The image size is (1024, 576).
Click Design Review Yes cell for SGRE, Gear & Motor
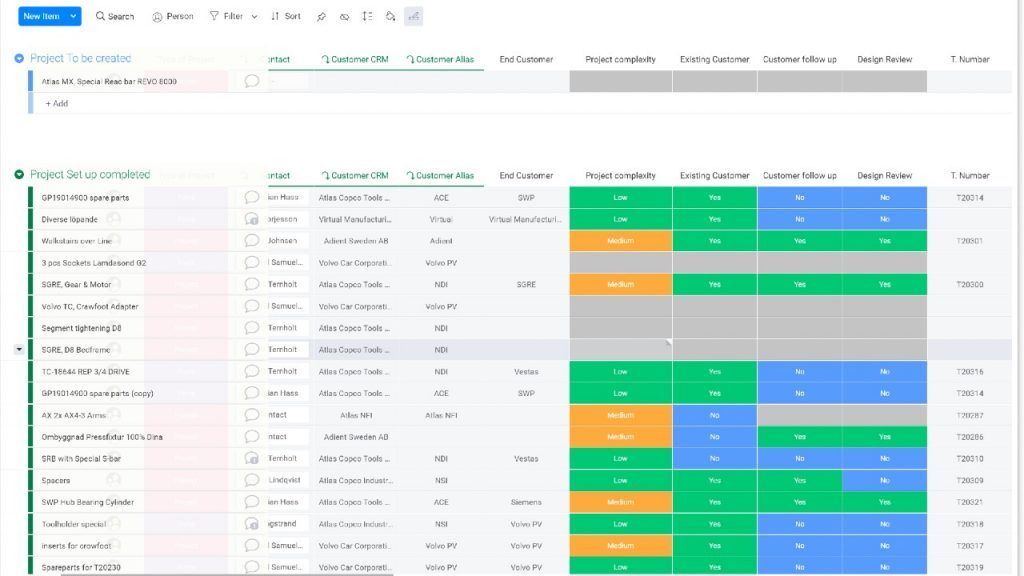click(884, 284)
